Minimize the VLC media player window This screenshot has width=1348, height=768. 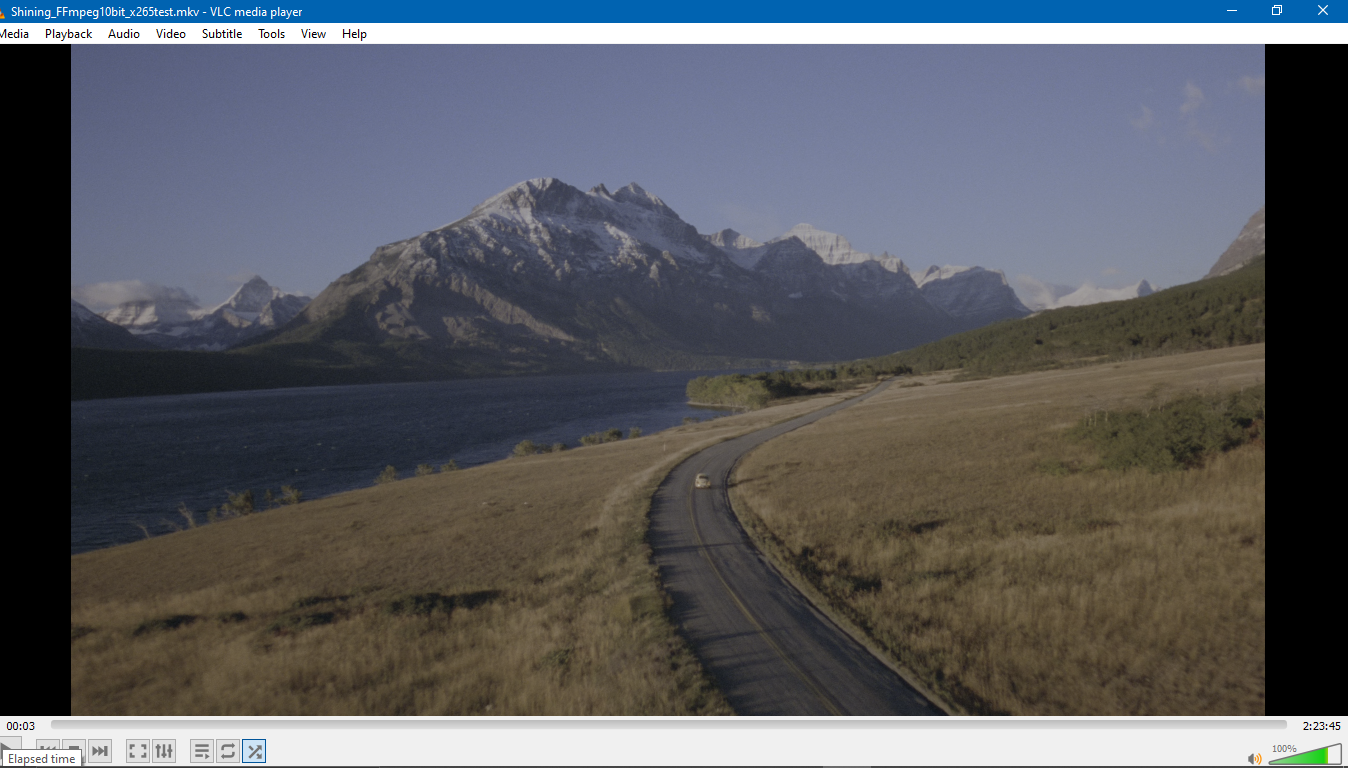coord(1231,11)
